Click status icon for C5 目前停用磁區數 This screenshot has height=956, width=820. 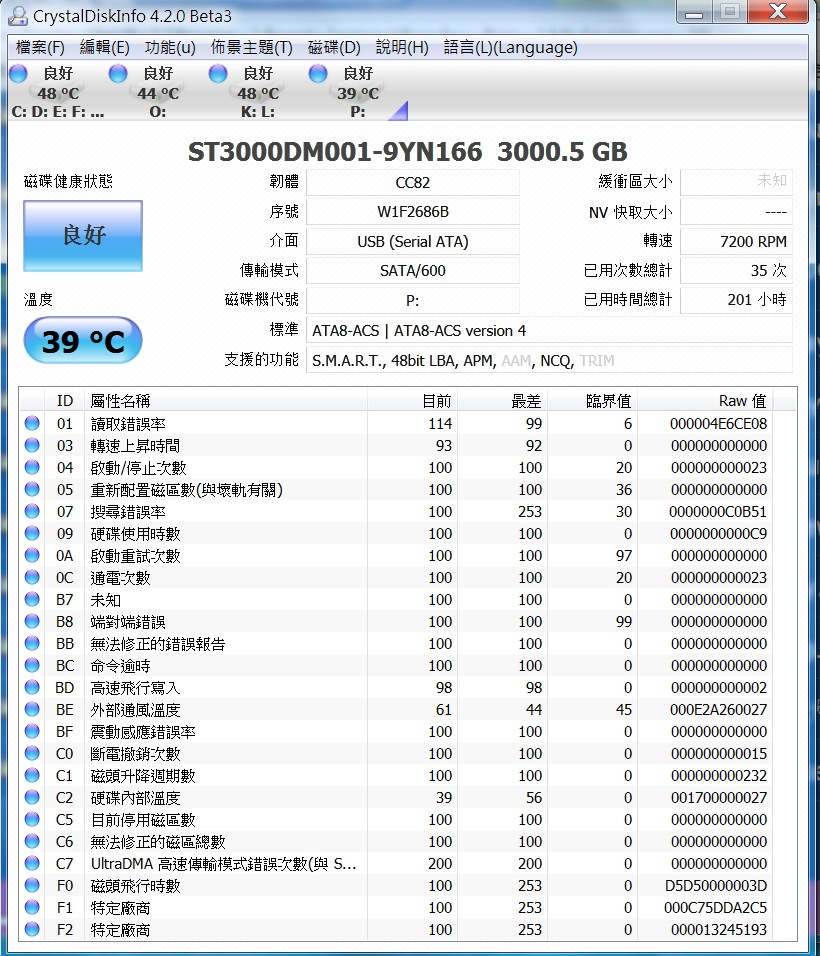pos(32,819)
